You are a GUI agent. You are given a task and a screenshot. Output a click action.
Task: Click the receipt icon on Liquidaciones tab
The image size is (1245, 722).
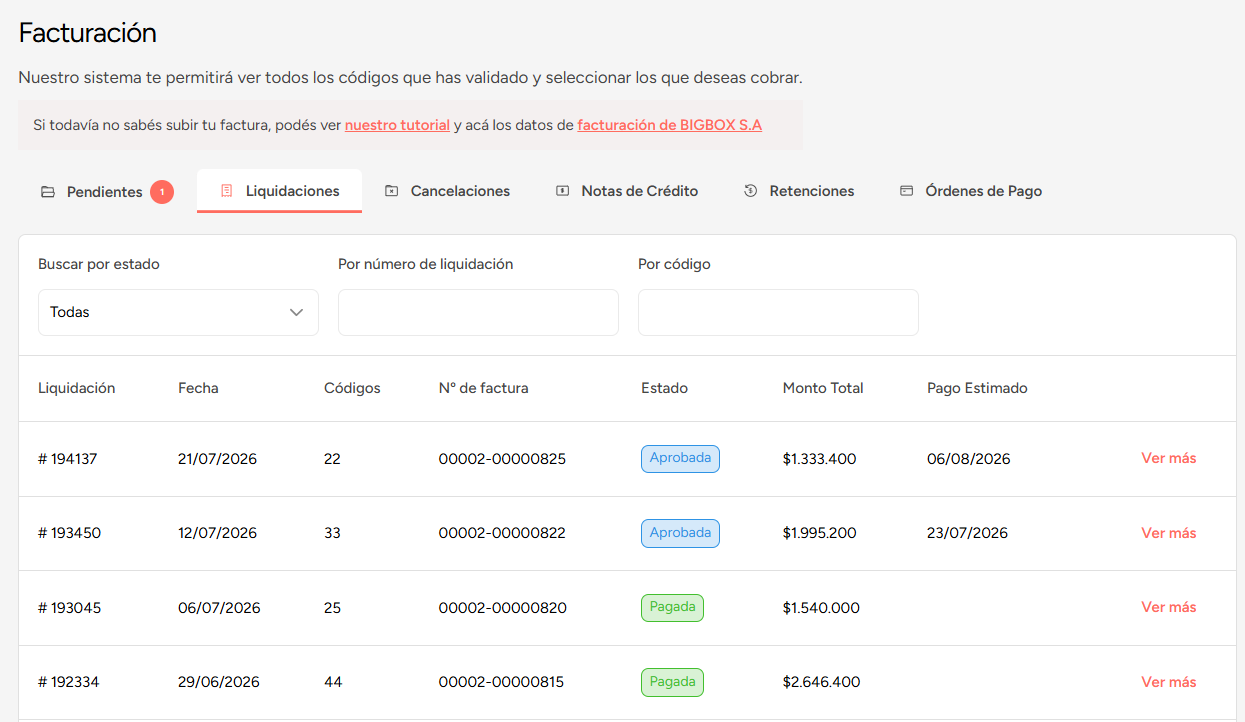(226, 190)
